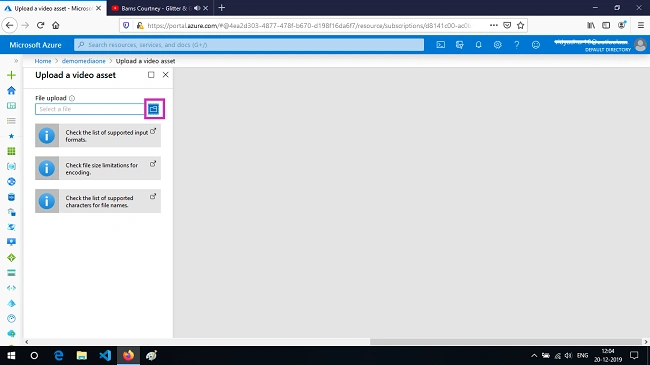
Task: Open Azure Cloud Shell icon
Action: coord(441,45)
